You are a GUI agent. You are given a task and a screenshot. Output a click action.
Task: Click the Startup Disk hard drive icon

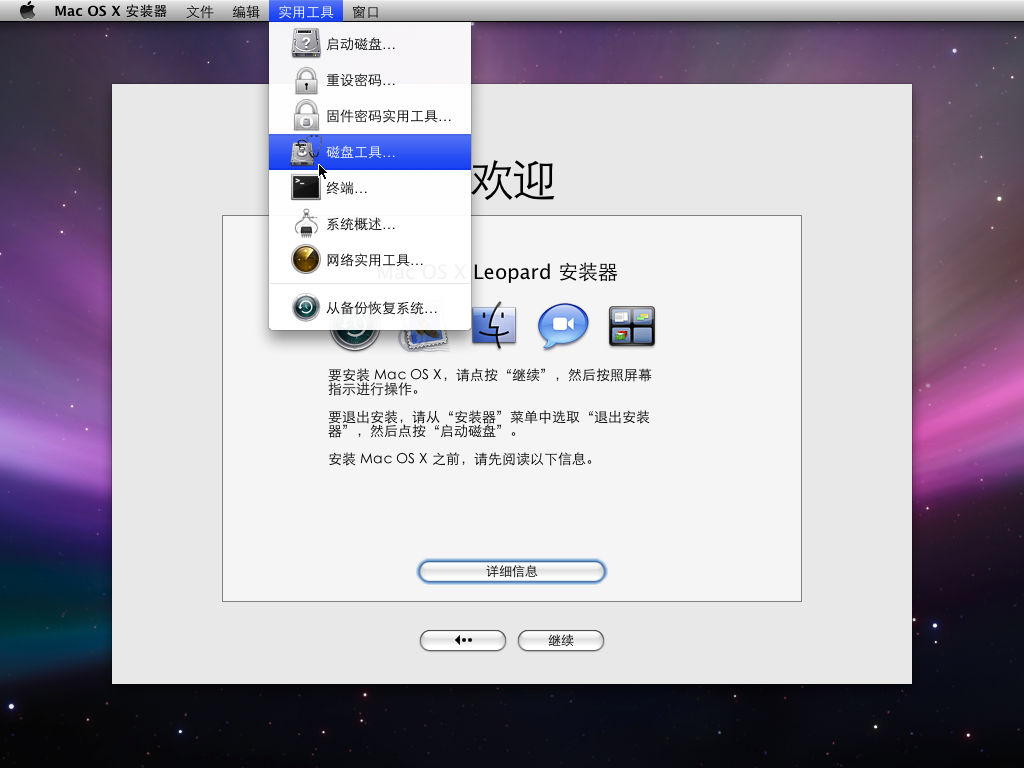tap(306, 44)
